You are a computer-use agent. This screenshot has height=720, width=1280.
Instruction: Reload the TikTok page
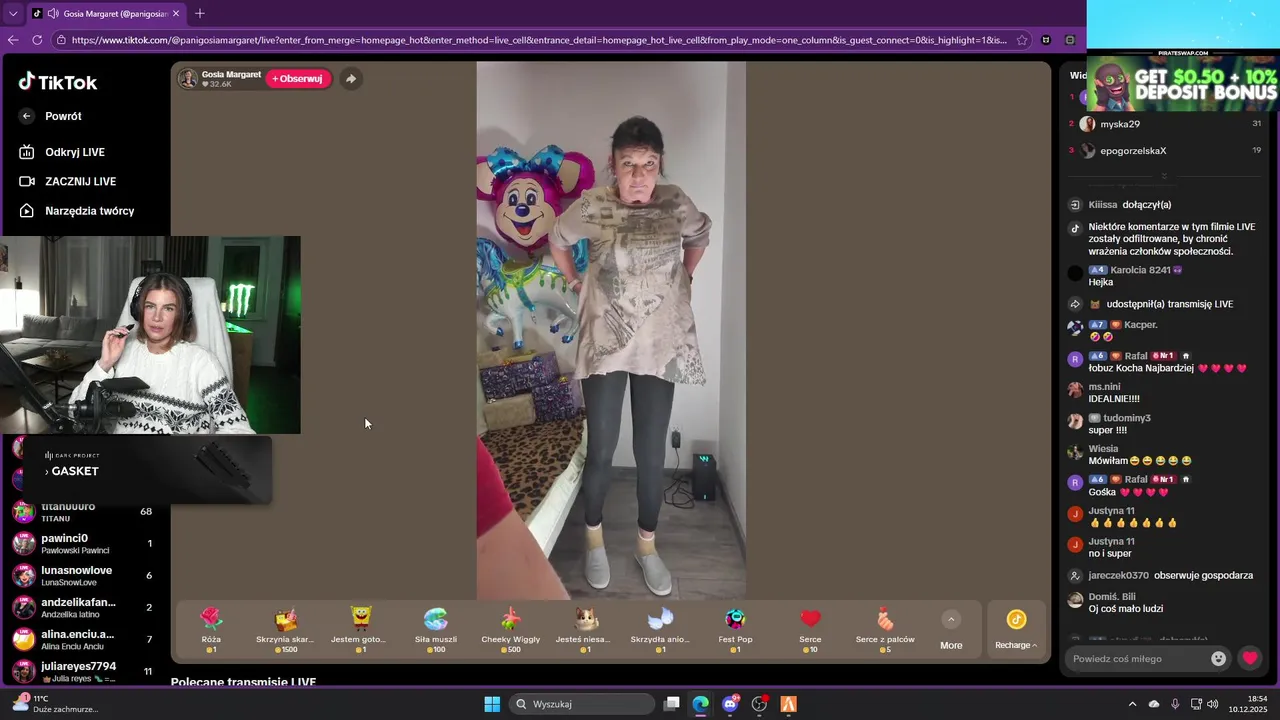point(37,40)
